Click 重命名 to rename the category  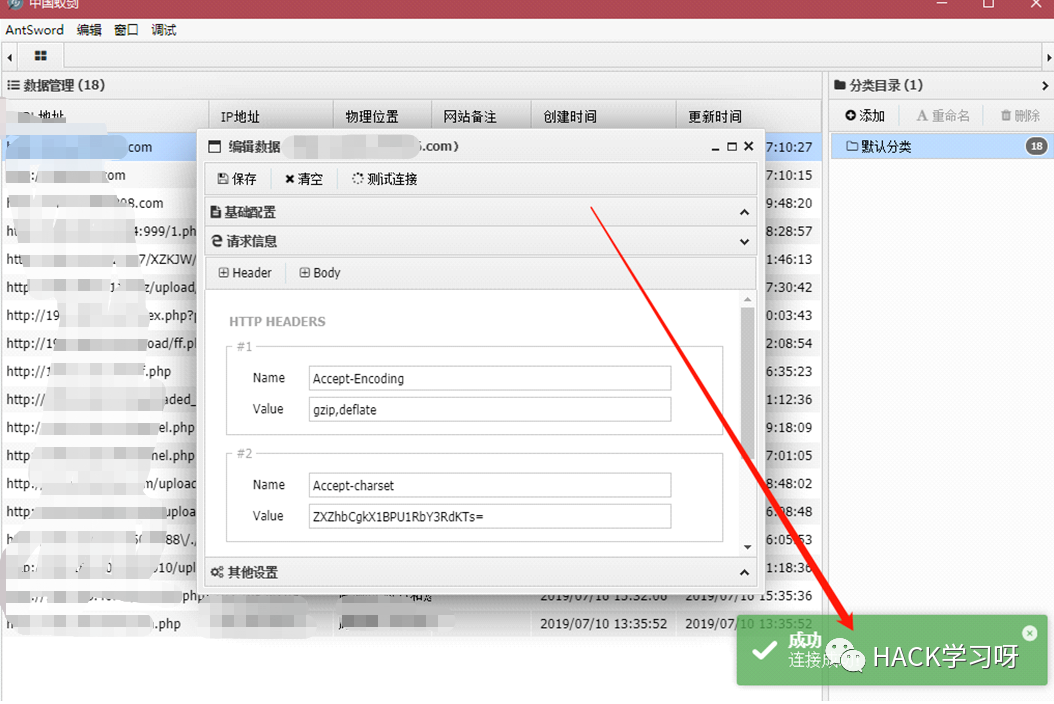[943, 116]
